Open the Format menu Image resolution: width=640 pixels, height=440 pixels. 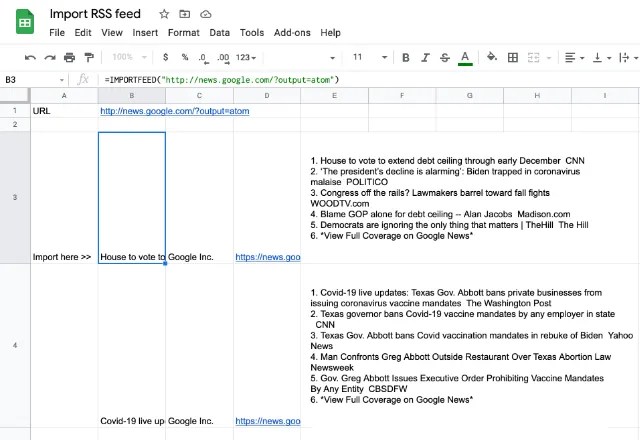coord(184,33)
